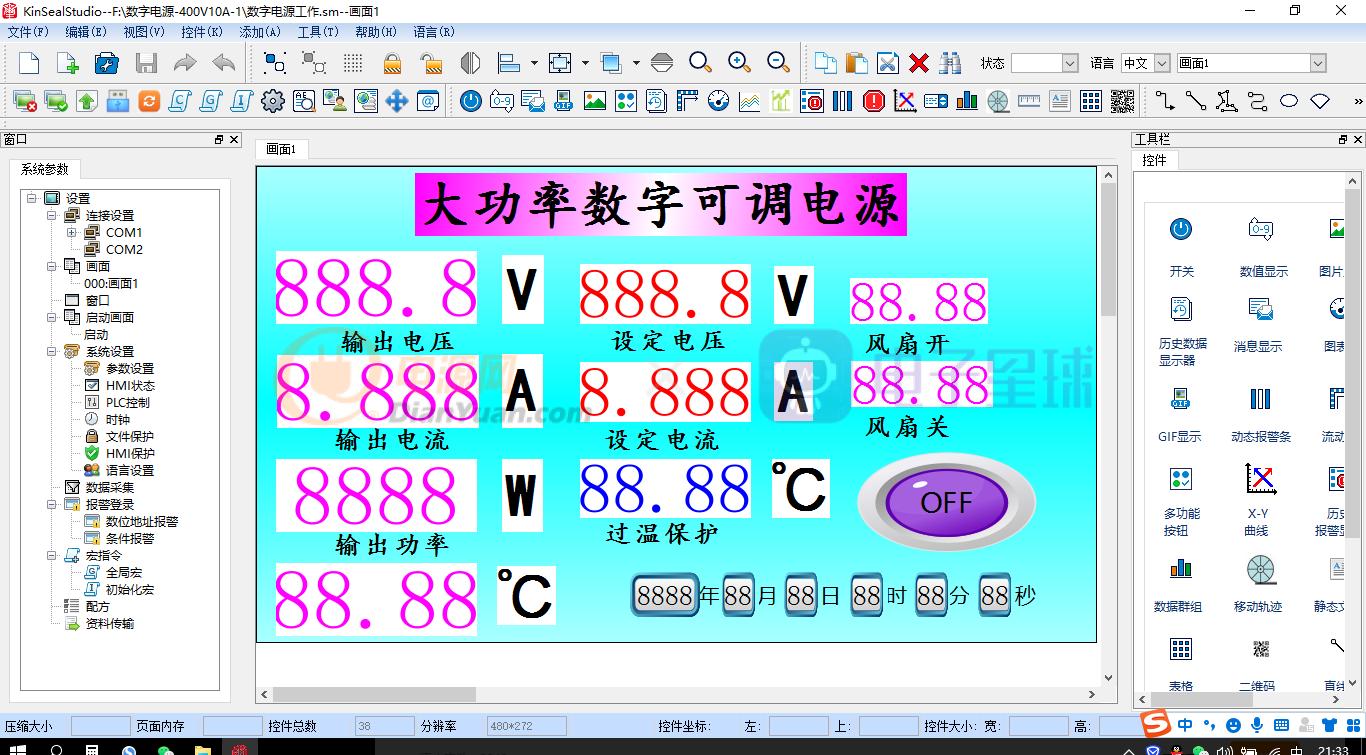Toggle grid display in the toolbar
This screenshot has height=755, width=1366.
pos(352,62)
